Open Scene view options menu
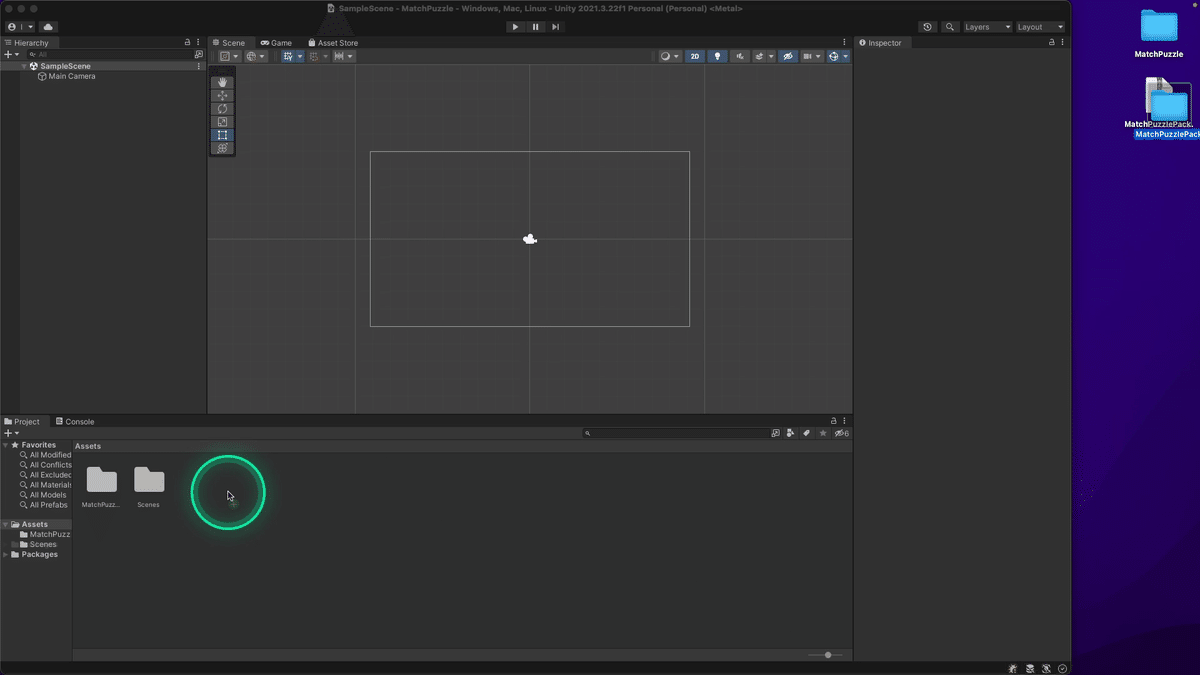The image size is (1200, 675). [x=845, y=43]
